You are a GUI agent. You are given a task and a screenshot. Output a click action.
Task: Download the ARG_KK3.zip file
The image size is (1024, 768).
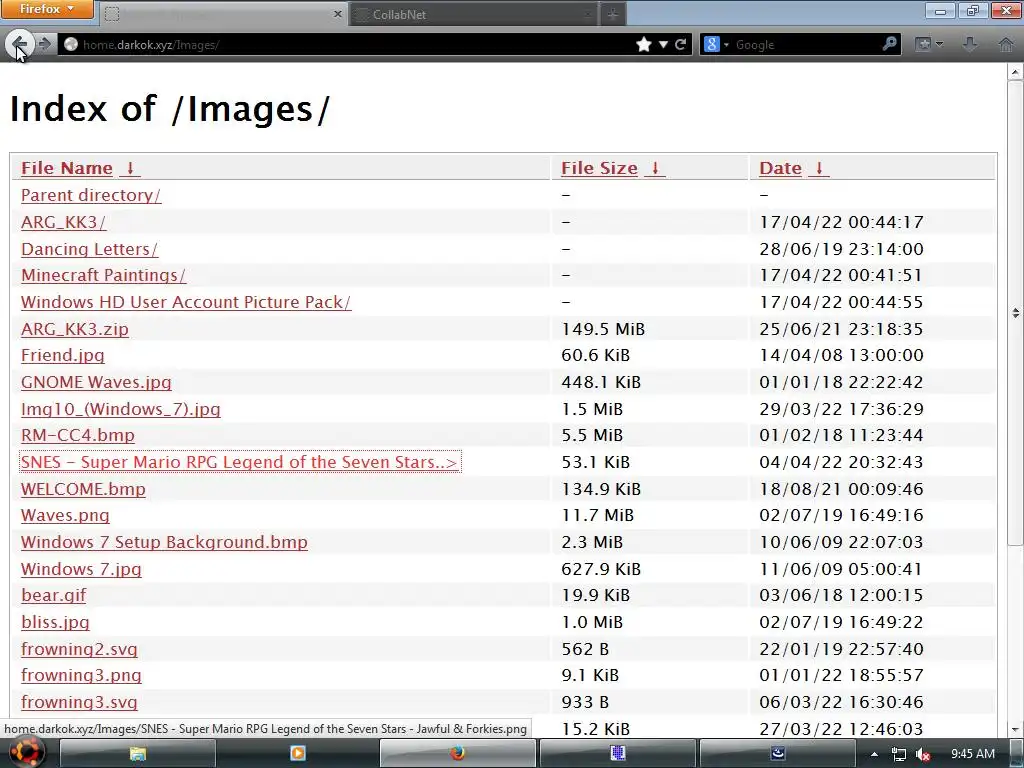click(74, 328)
